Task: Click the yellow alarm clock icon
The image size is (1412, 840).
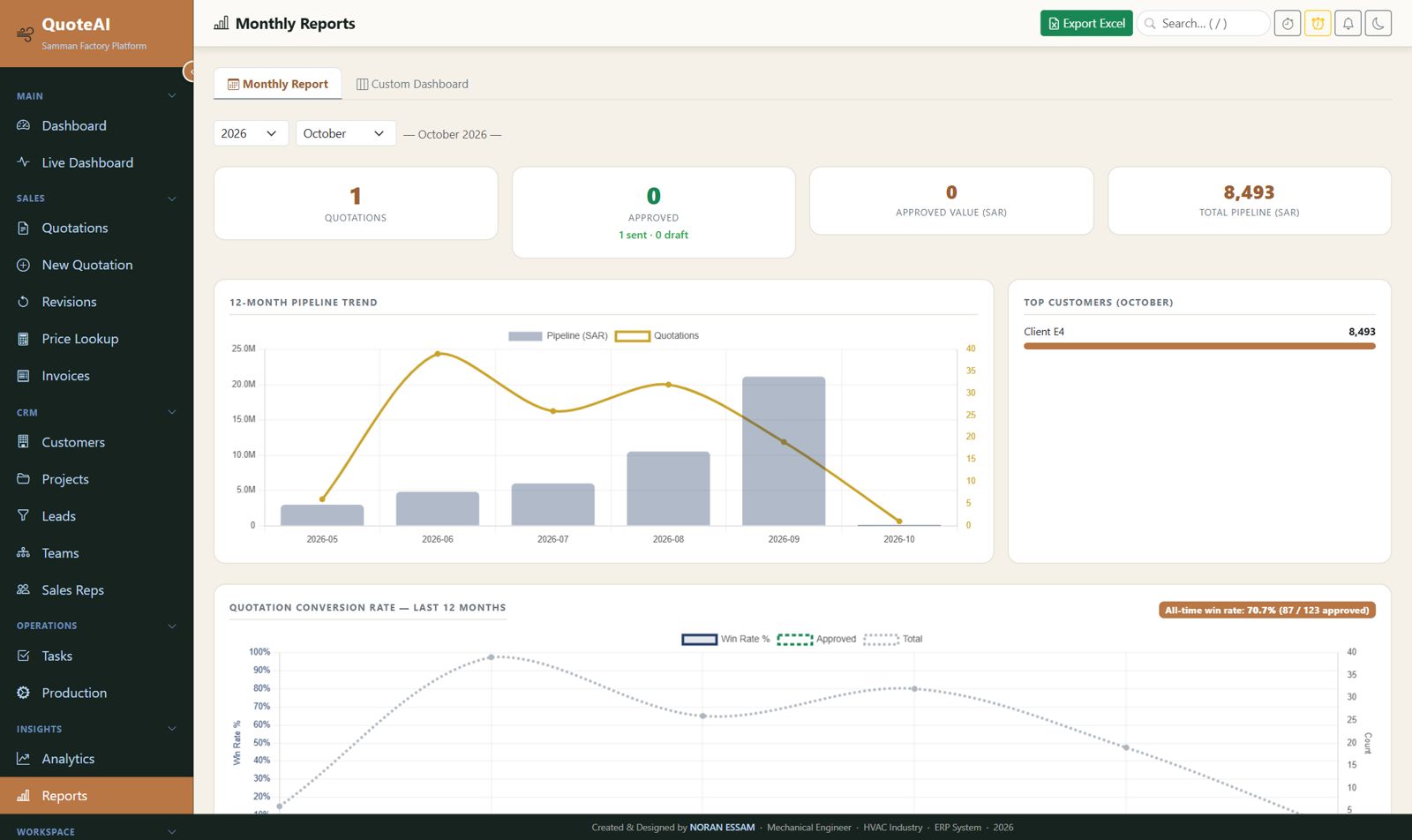Action: point(1318,24)
